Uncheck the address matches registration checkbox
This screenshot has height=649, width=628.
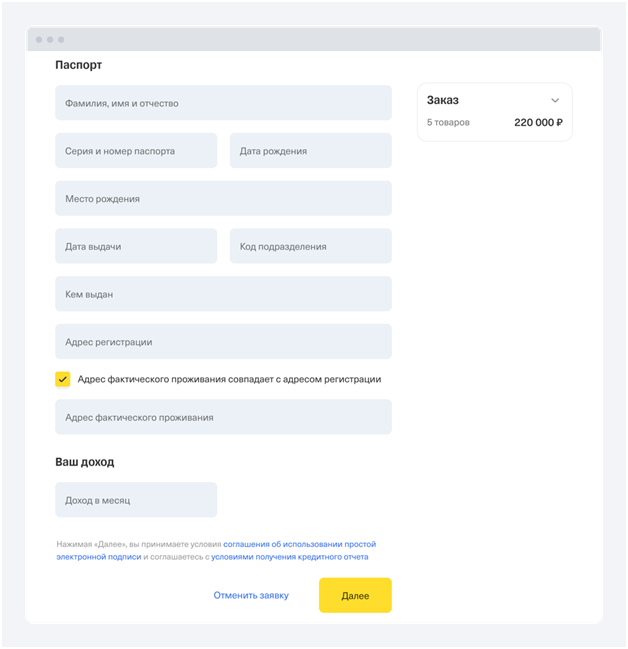point(63,380)
